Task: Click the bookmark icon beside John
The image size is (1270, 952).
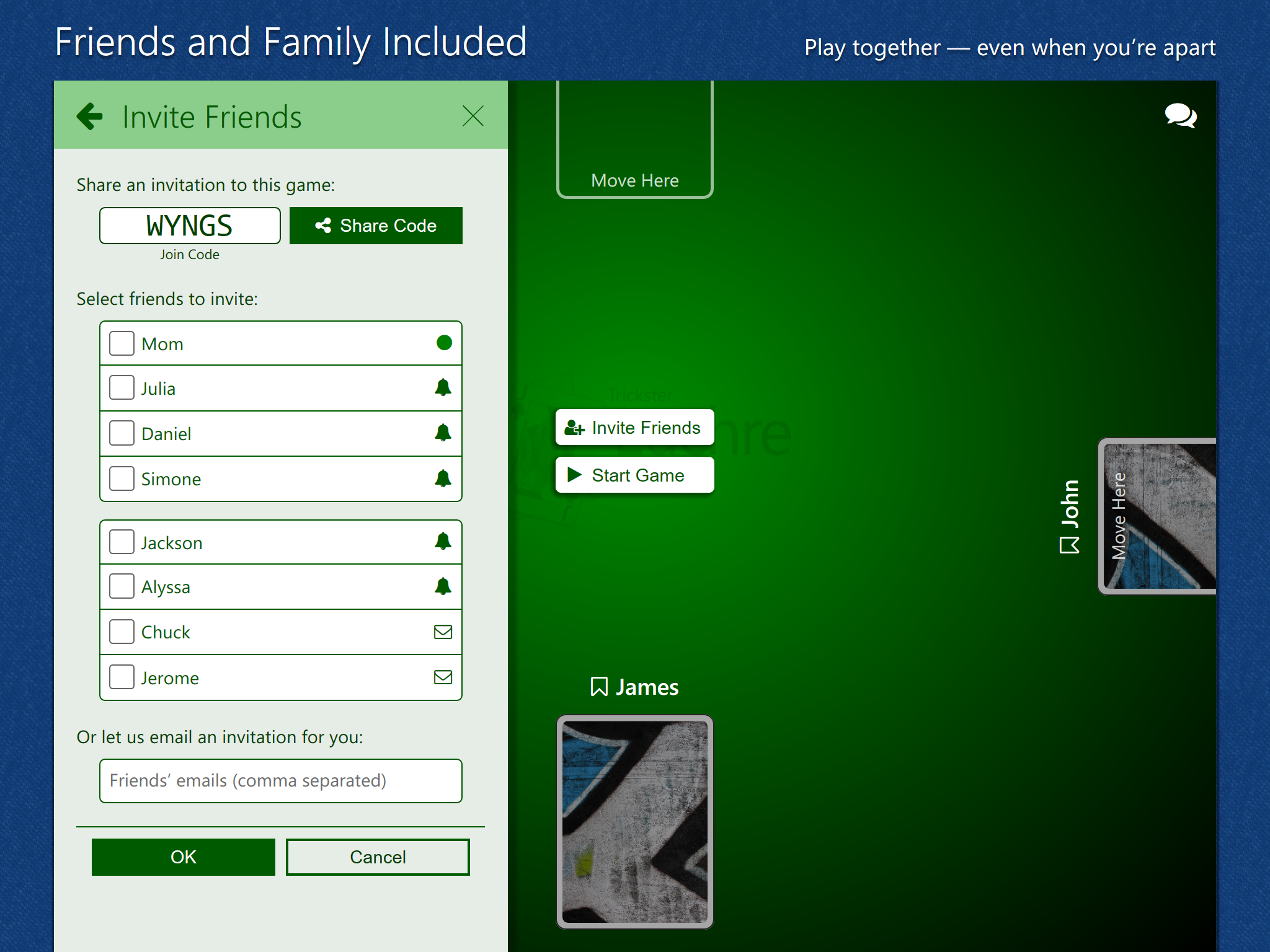Action: pos(1069,545)
